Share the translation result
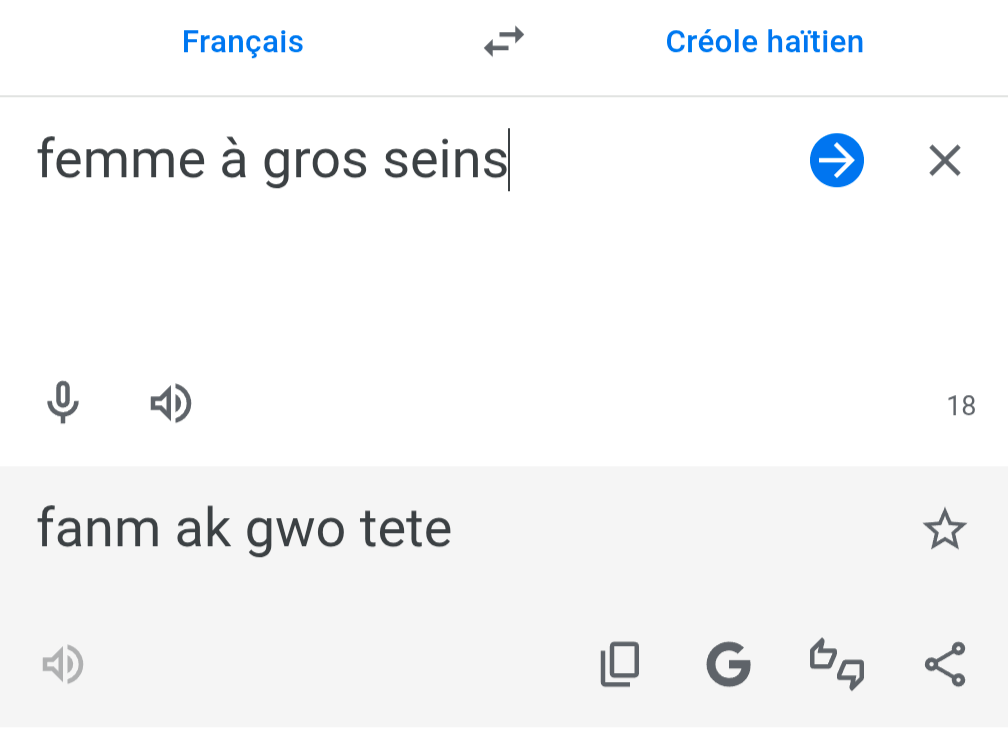 click(944, 664)
